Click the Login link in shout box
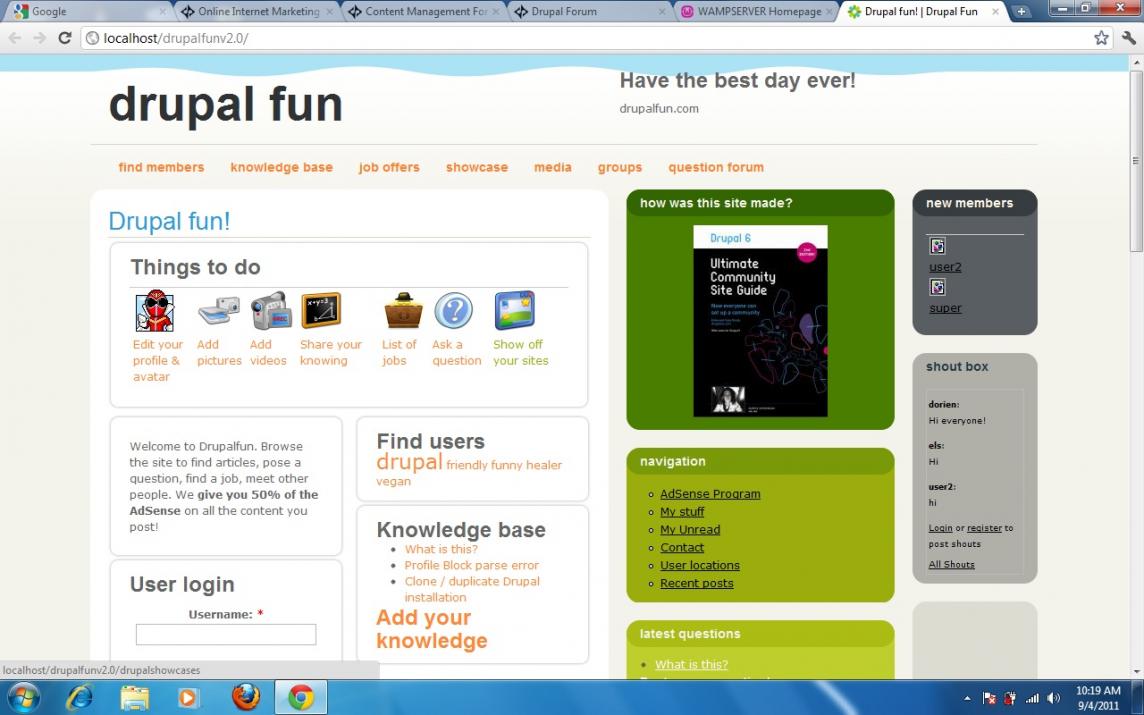 point(940,528)
